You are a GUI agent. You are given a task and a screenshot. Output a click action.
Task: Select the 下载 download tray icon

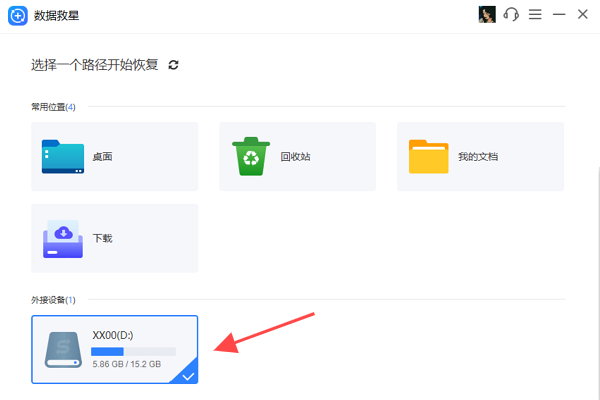point(62,239)
